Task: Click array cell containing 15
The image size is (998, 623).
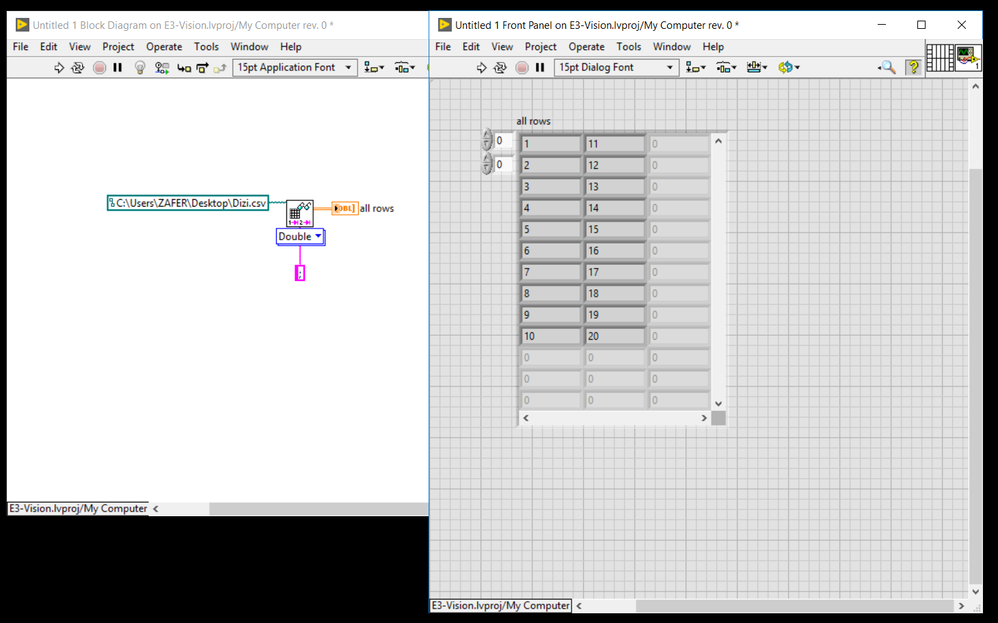Action: tap(615, 229)
